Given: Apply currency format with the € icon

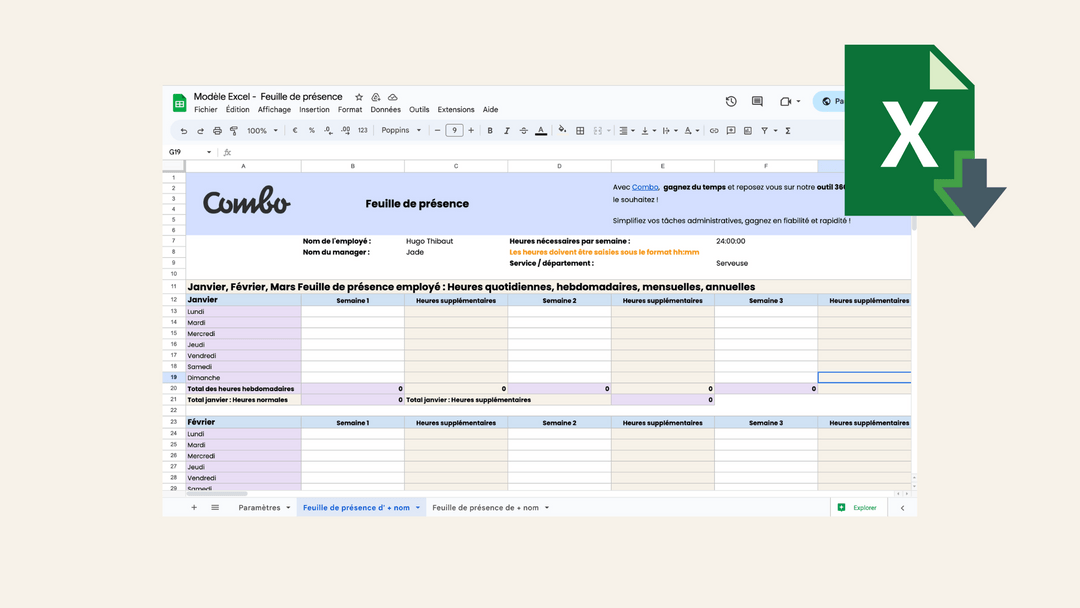Looking at the screenshot, I should (295, 130).
